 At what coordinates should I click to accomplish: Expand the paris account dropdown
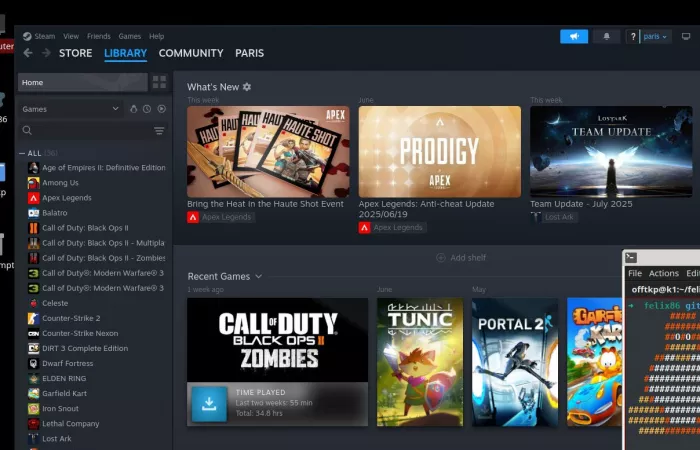[x=655, y=36]
